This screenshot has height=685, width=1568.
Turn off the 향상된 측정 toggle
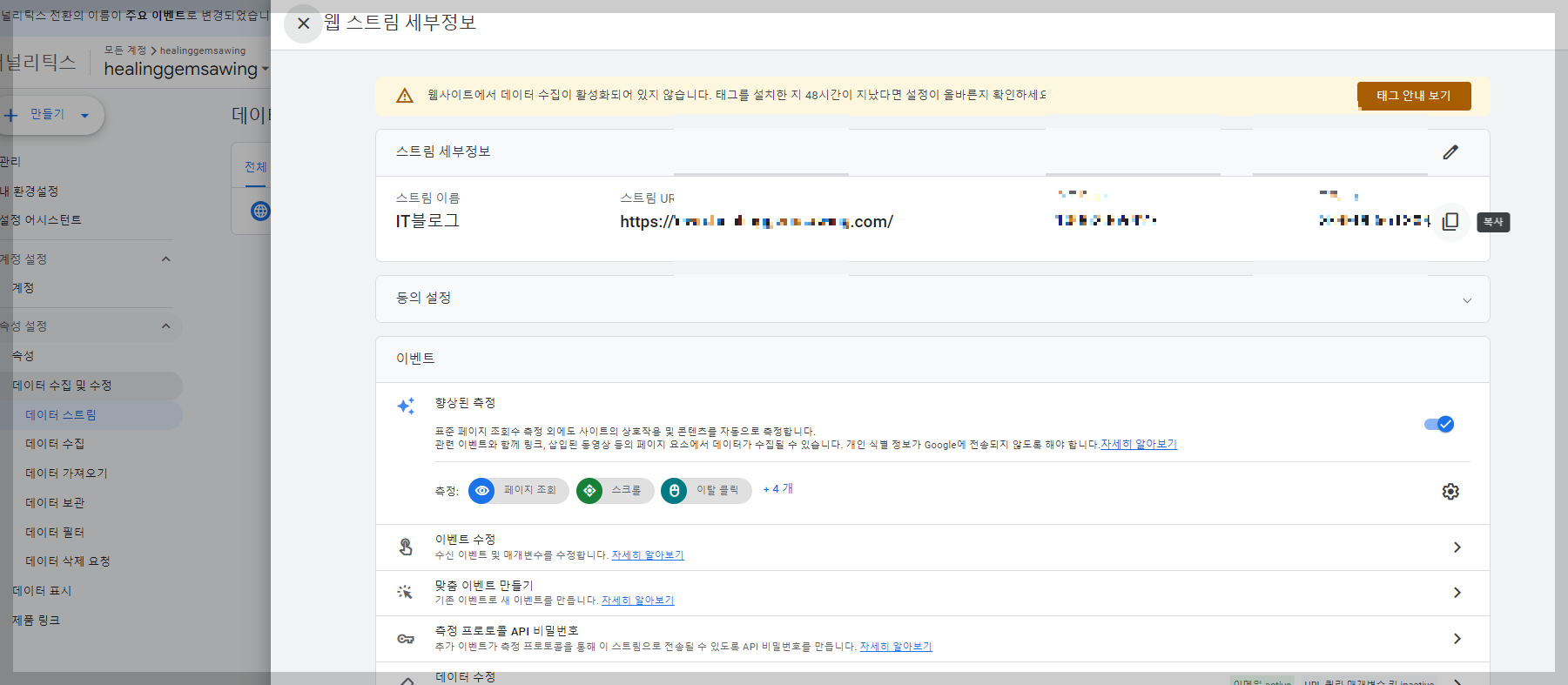(x=1439, y=424)
